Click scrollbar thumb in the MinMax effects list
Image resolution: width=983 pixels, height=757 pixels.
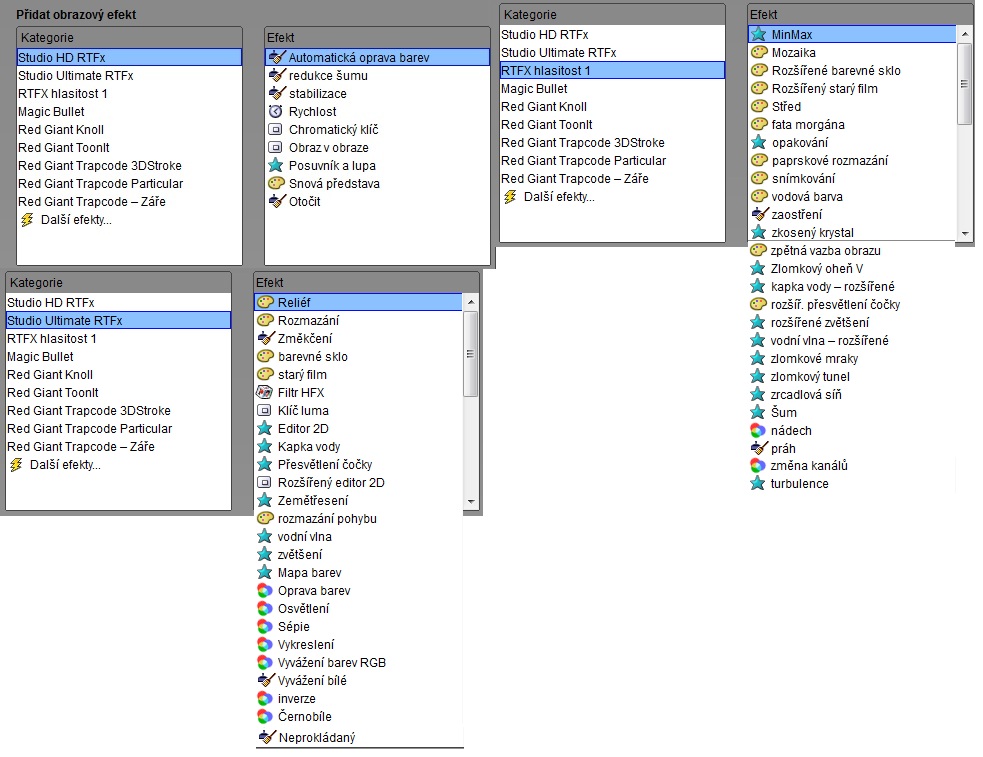(x=965, y=83)
